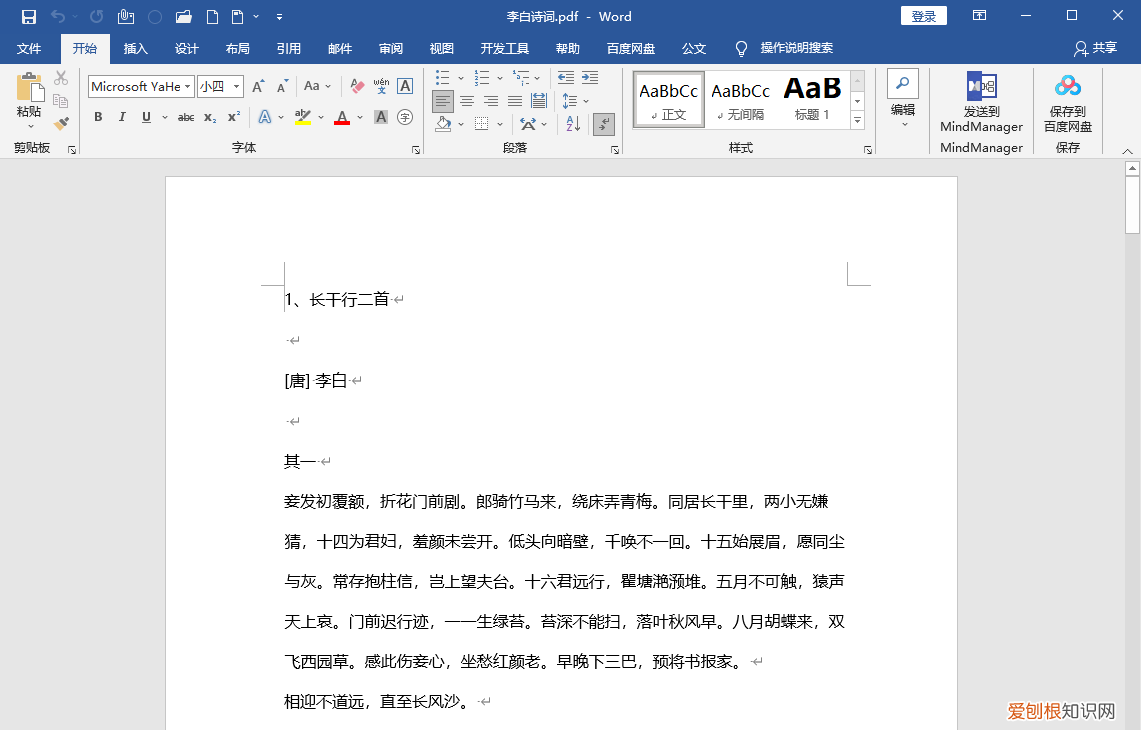Apply italic formatting
Viewport: 1141px width, 730px height.
(x=121, y=117)
